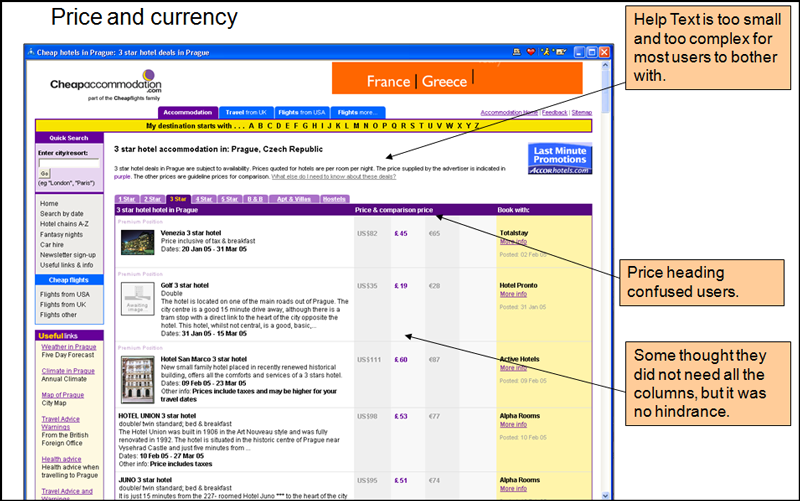Open Travel Advice Warnings link above Foreign Office
This screenshot has width=800, height=501.
pos(61,423)
